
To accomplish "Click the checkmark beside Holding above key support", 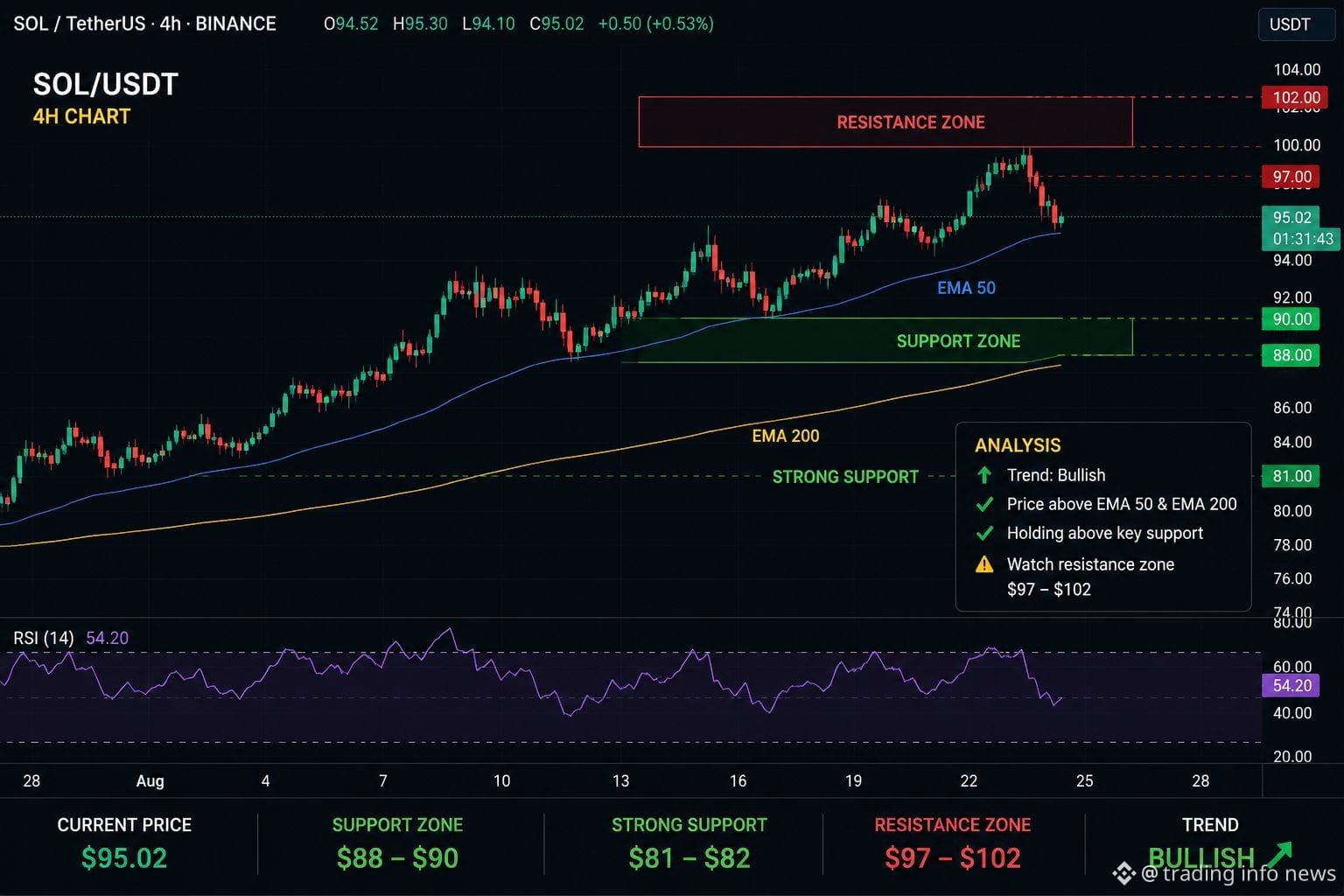I will pyautogui.click(x=984, y=533).
